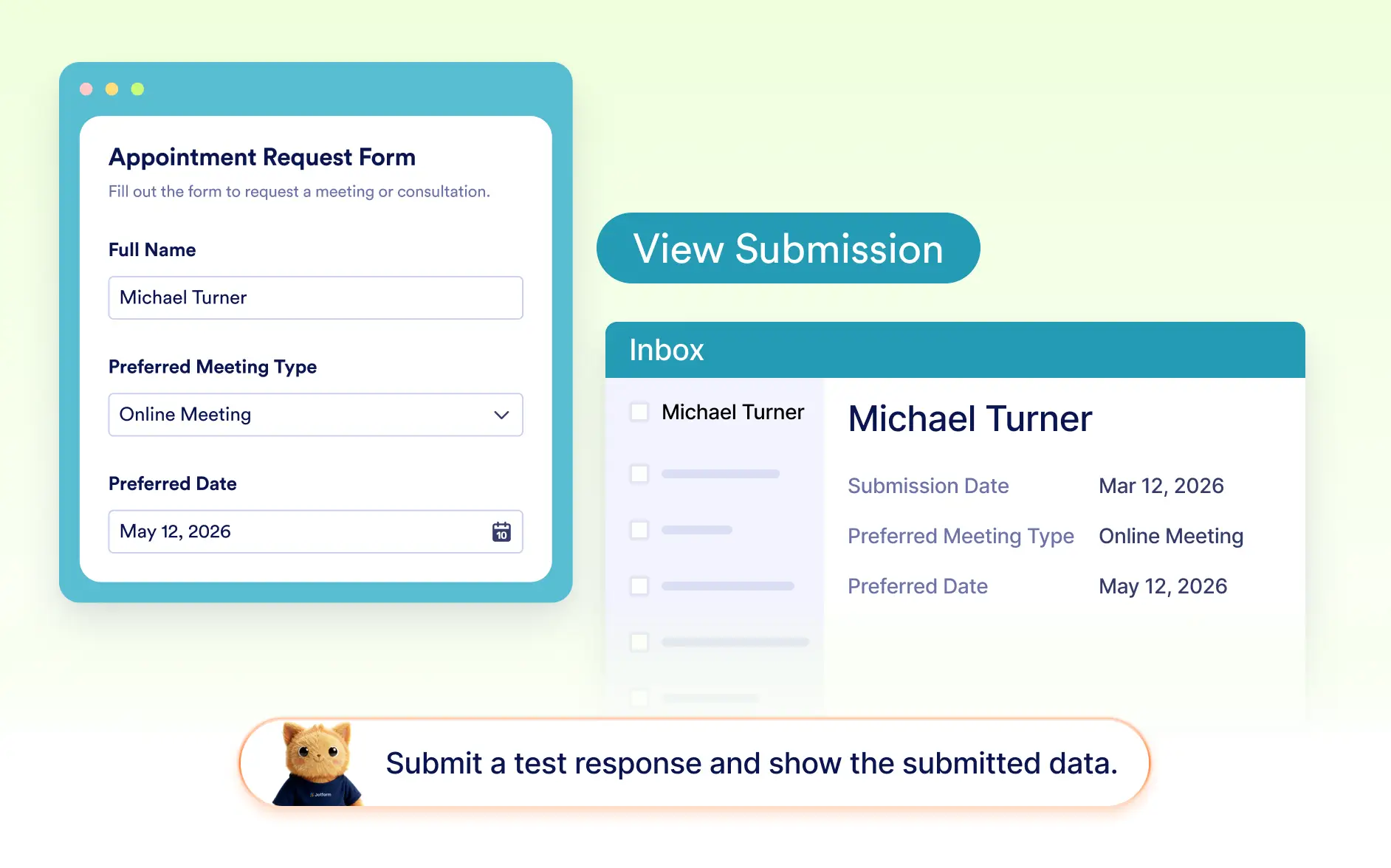Select the second inbox row checkbox
The image size is (1391, 868).
(x=639, y=474)
